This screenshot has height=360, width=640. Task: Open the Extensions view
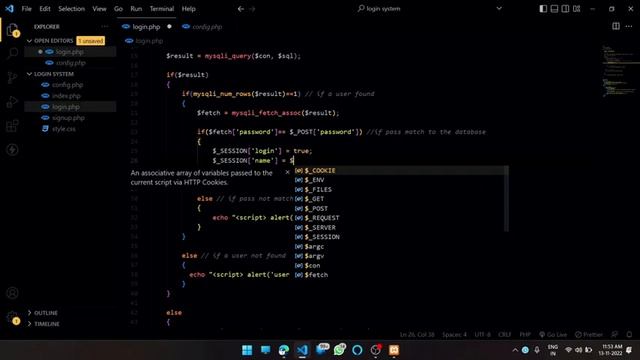[x=12, y=125]
